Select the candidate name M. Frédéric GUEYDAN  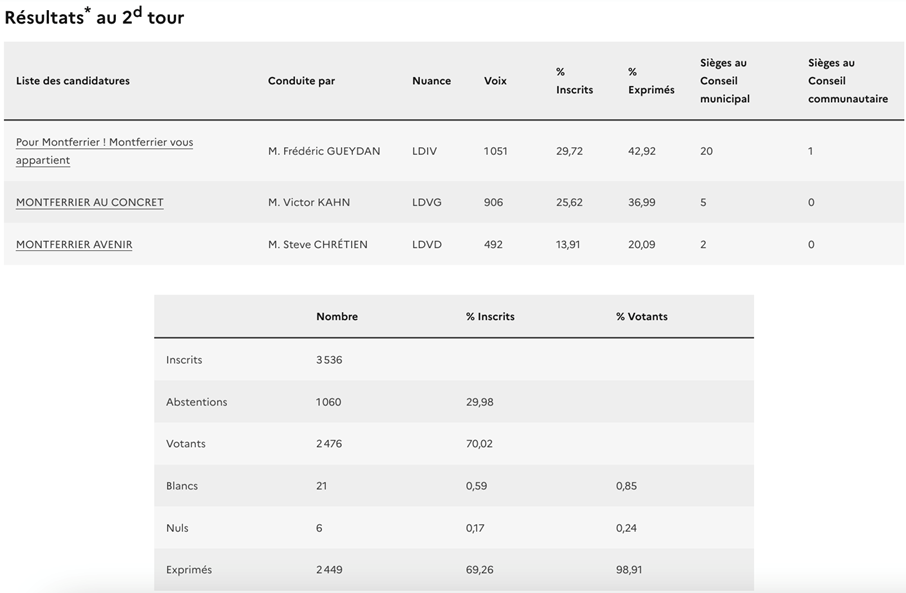tap(324, 151)
